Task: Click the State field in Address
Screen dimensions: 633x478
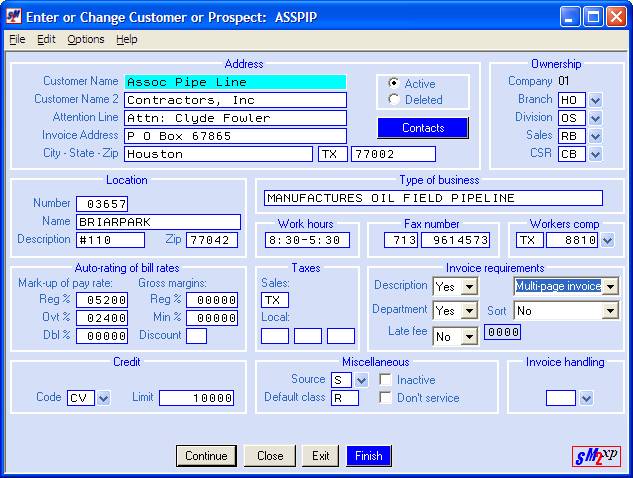Action: pos(333,154)
